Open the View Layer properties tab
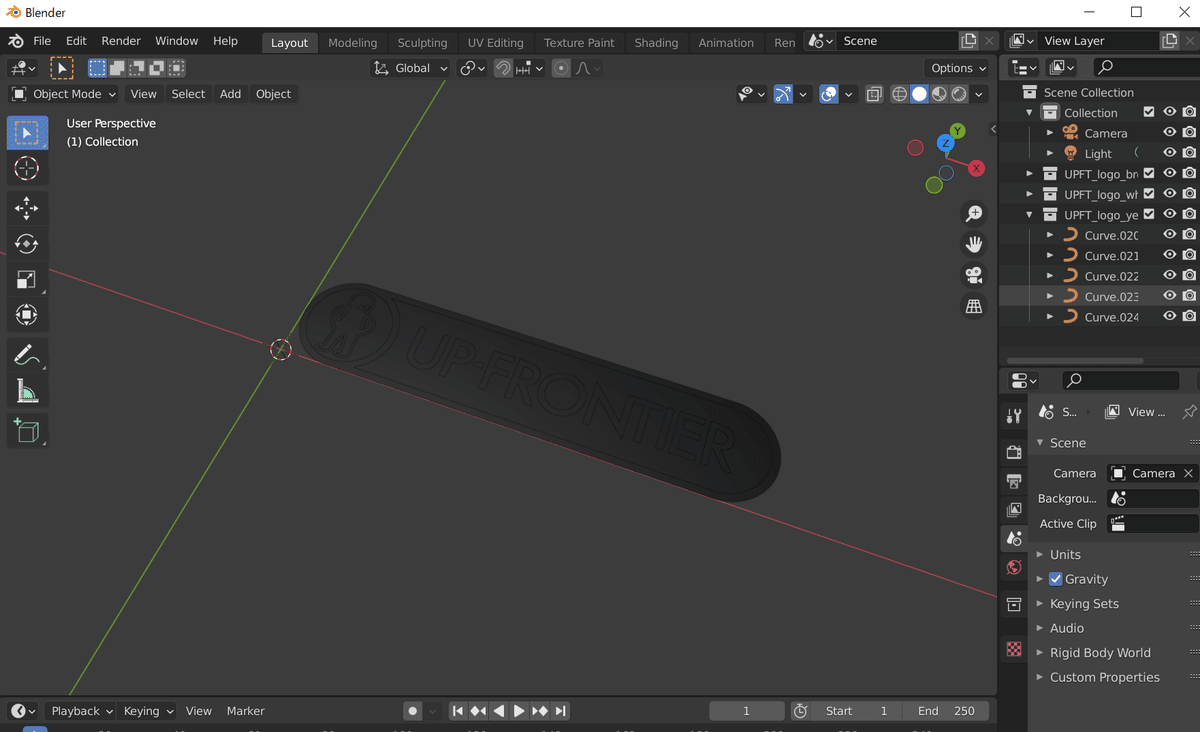The height and width of the screenshot is (732, 1200). pos(1014,510)
